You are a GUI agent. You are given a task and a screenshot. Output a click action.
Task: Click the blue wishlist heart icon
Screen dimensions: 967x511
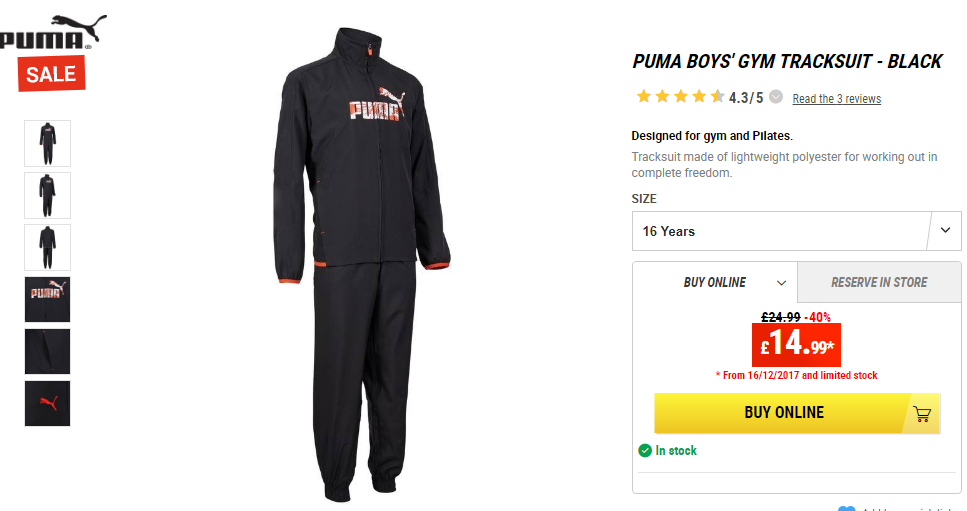pyautogui.click(x=847, y=508)
